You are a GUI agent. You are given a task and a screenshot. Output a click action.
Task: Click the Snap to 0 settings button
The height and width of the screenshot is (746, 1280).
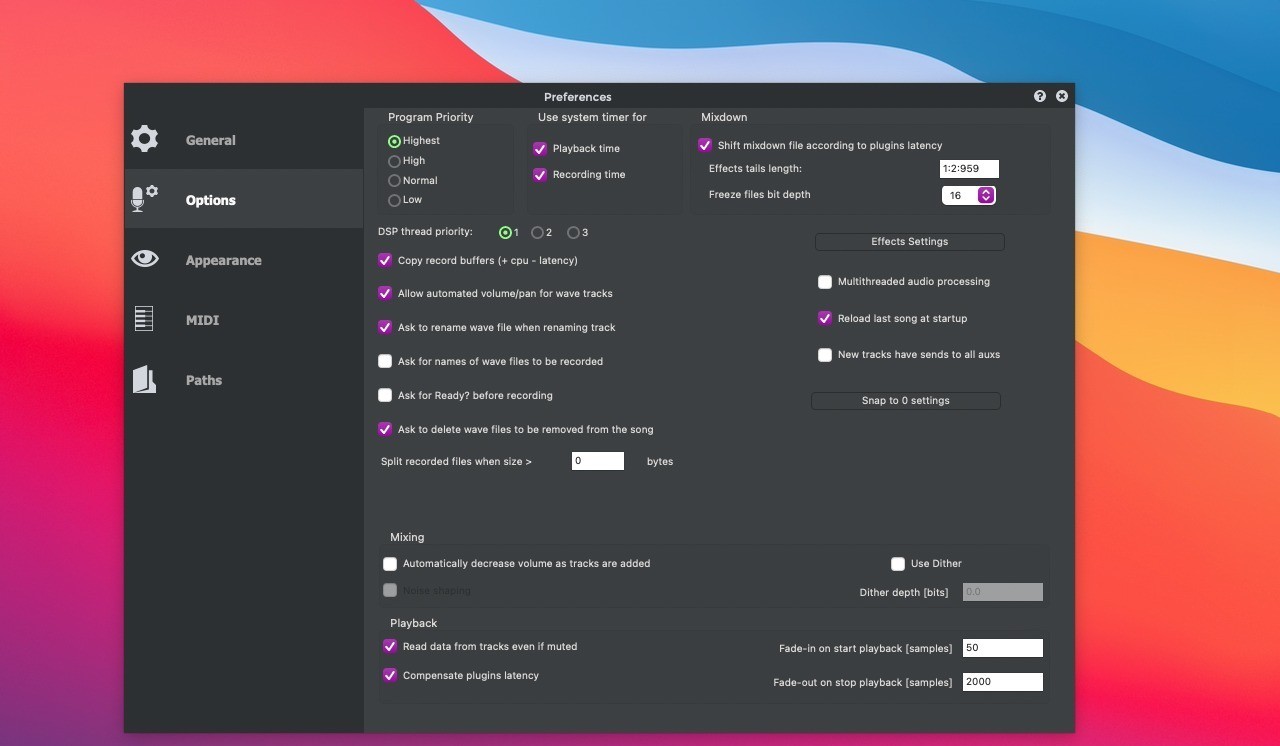click(905, 400)
